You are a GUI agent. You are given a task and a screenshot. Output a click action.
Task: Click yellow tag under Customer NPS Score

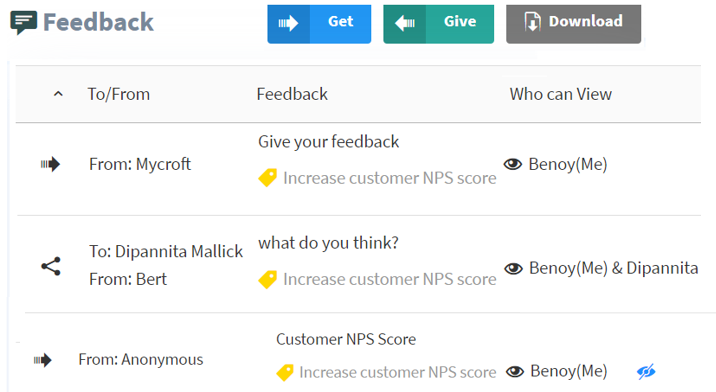coord(285,372)
